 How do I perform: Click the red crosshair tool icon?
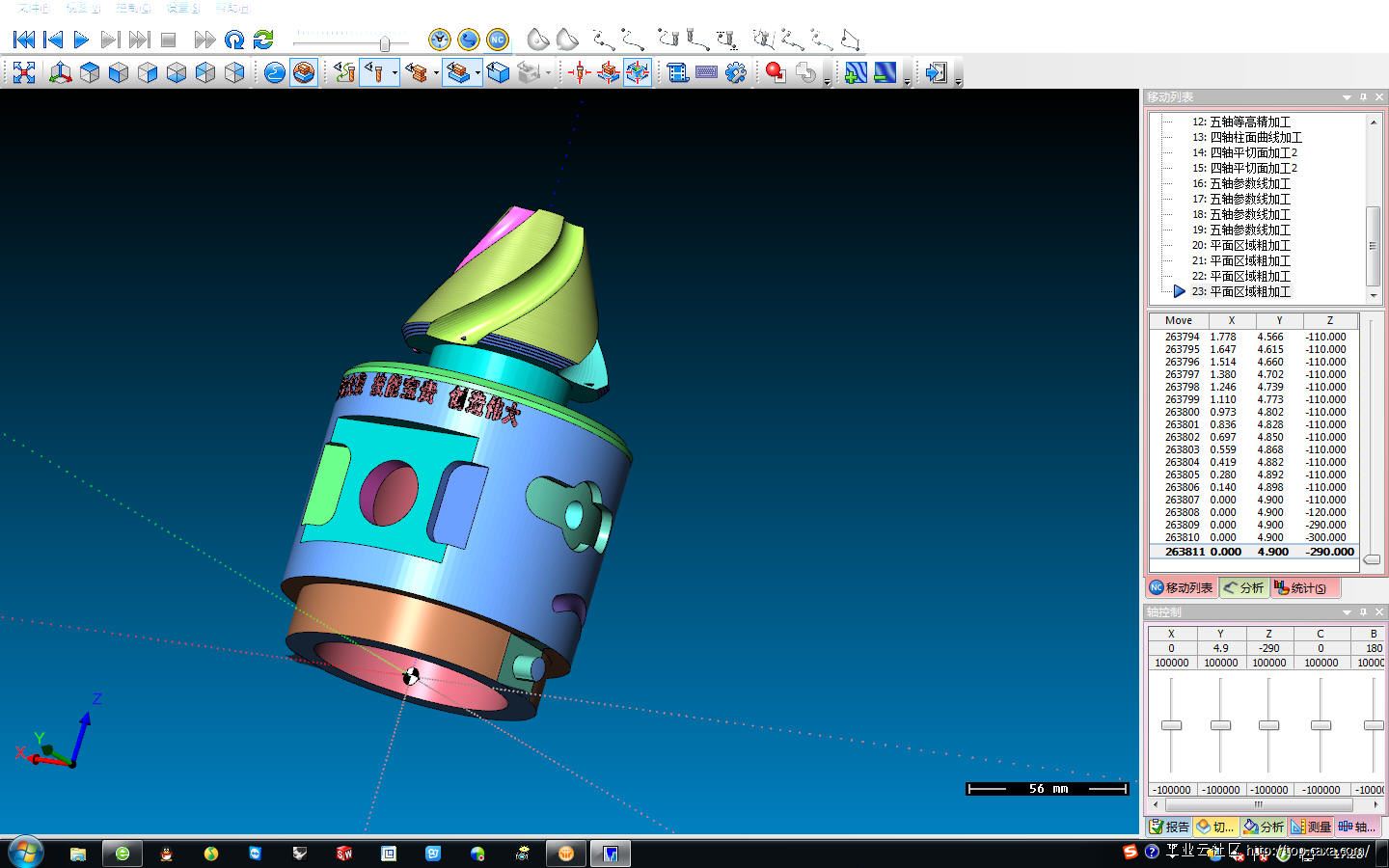(580, 72)
